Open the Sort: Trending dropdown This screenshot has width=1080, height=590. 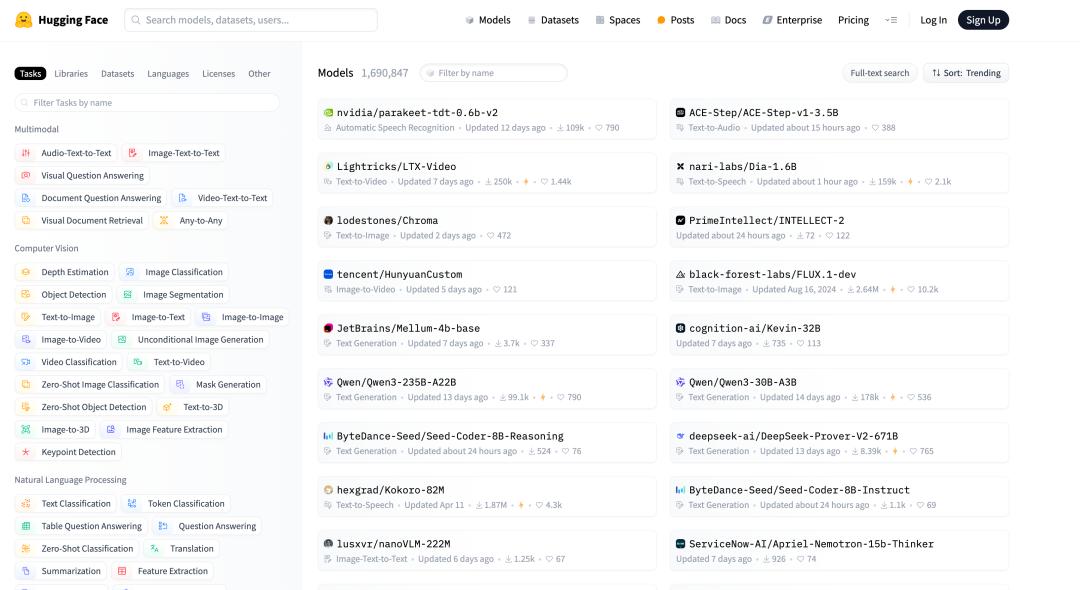pyautogui.click(x=966, y=73)
